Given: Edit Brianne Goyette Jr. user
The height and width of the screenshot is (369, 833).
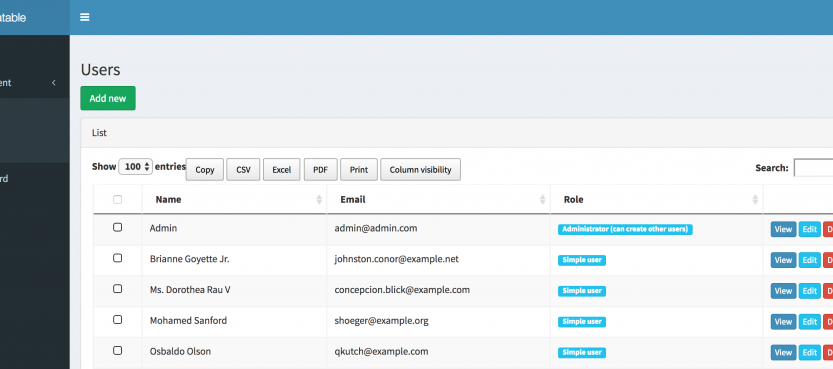Looking at the screenshot, I should (809, 260).
